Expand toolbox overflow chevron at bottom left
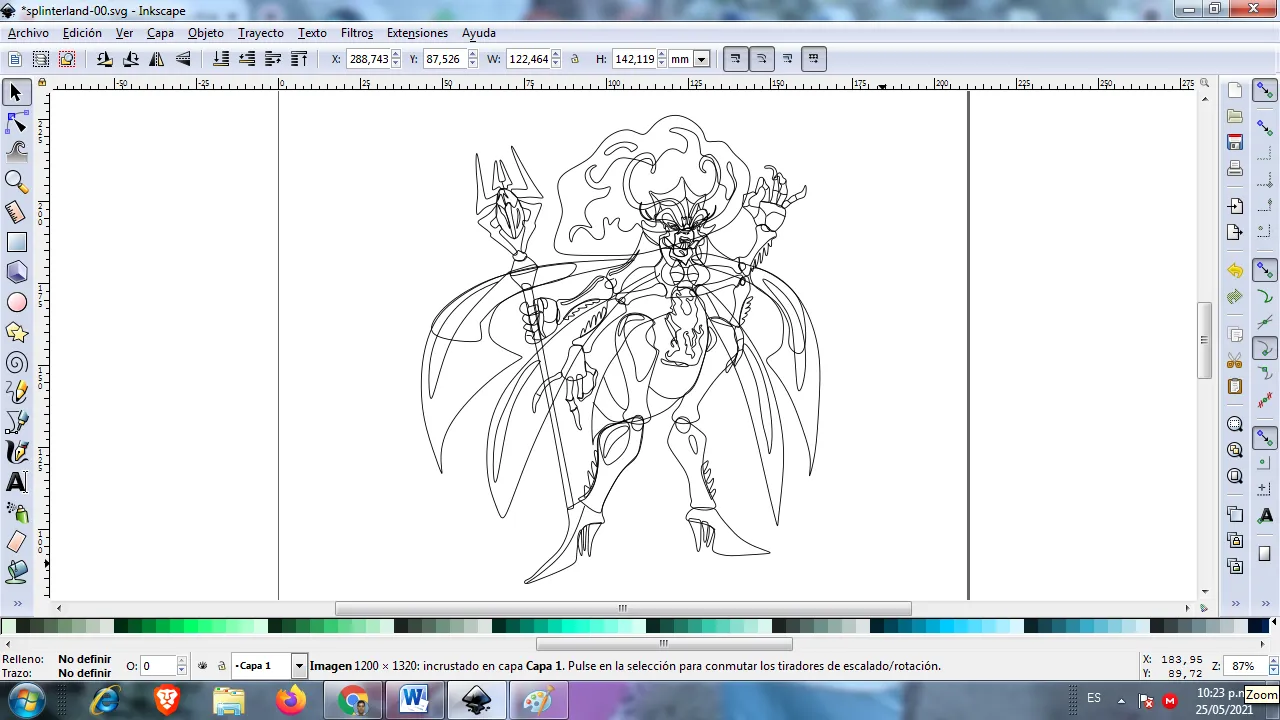 coord(17,604)
